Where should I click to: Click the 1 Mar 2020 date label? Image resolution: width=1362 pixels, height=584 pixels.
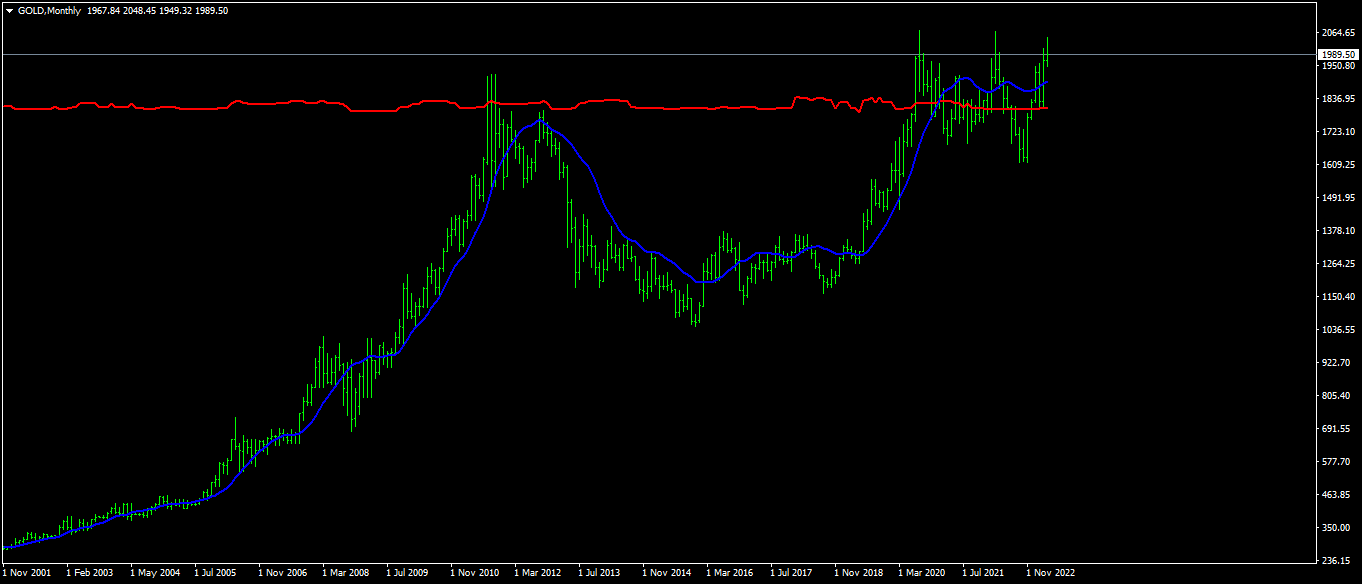(x=923, y=574)
